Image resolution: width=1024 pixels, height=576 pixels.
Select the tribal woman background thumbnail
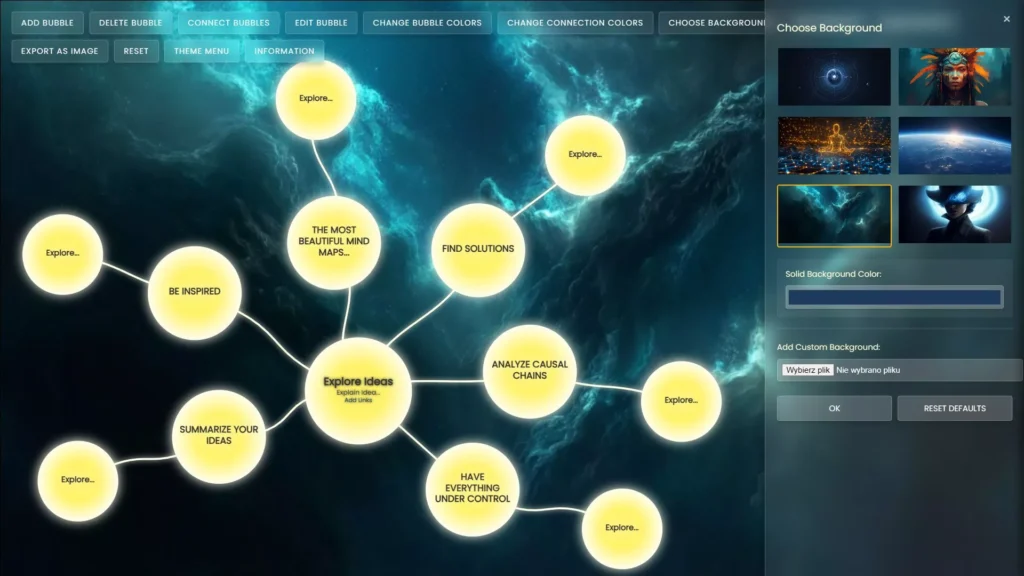[x=954, y=77]
